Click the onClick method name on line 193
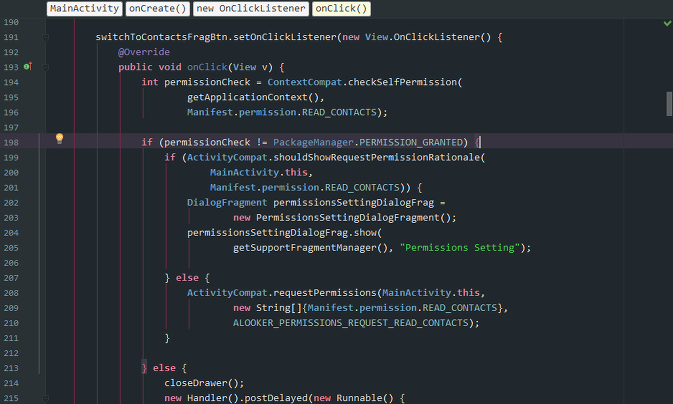This screenshot has width=673, height=404. click(x=207, y=67)
